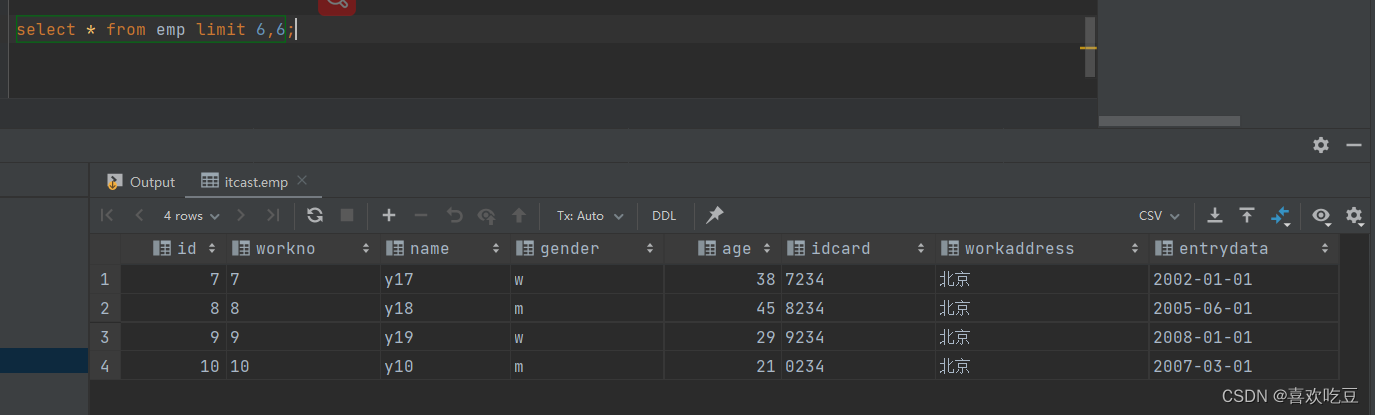Switch to the Output tab
This screenshot has width=1375, height=415.
[x=141, y=182]
